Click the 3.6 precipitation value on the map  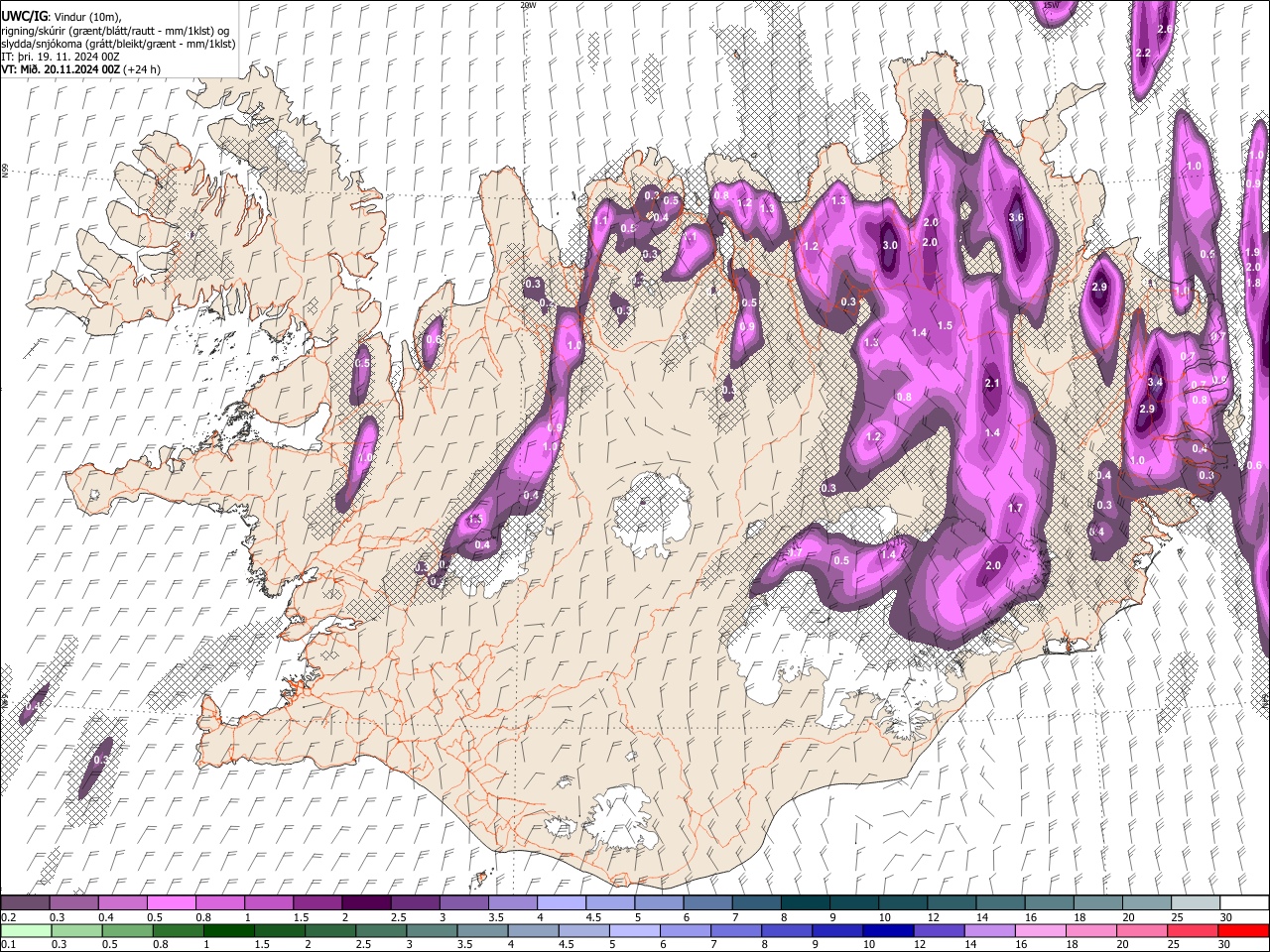(x=1016, y=217)
